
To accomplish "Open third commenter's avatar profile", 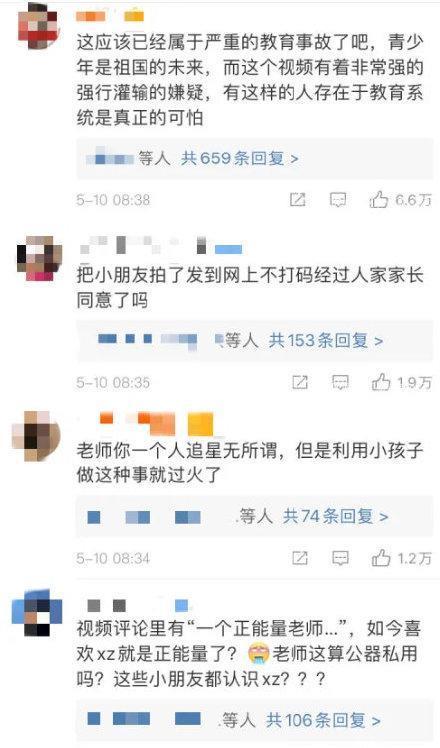I will click(x=36, y=437).
